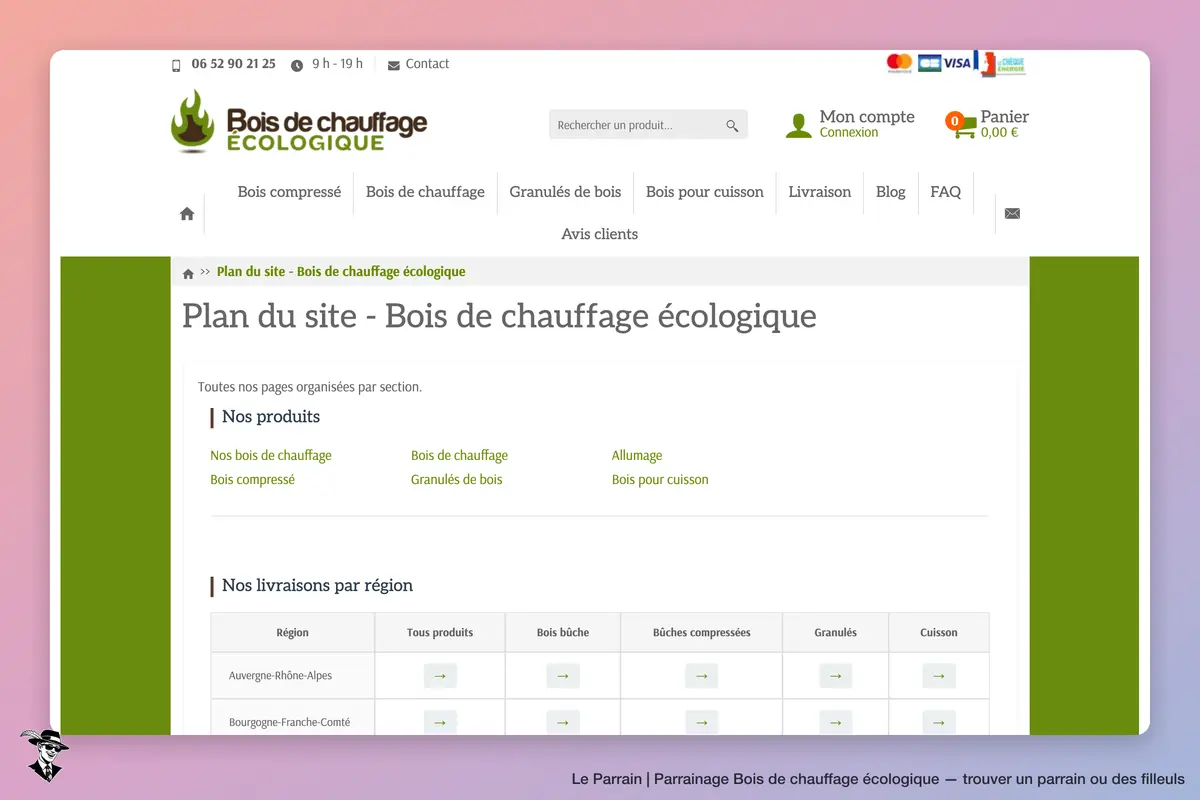Click the home icon in navigation bar

pyautogui.click(x=187, y=213)
